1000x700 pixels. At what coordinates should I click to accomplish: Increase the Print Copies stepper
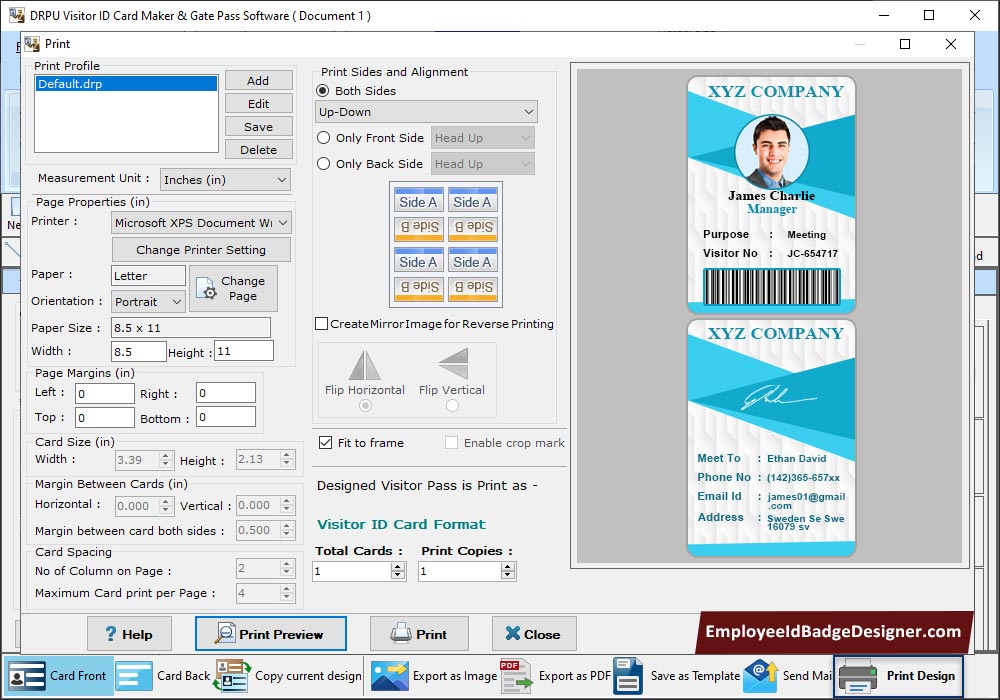pyautogui.click(x=508, y=567)
